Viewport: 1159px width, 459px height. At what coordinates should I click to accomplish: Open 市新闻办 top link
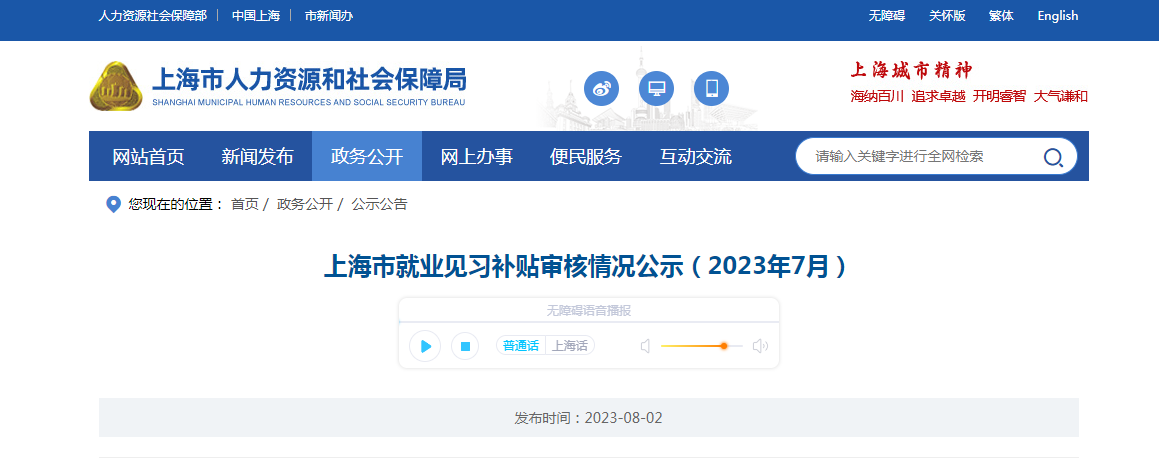[x=329, y=16]
